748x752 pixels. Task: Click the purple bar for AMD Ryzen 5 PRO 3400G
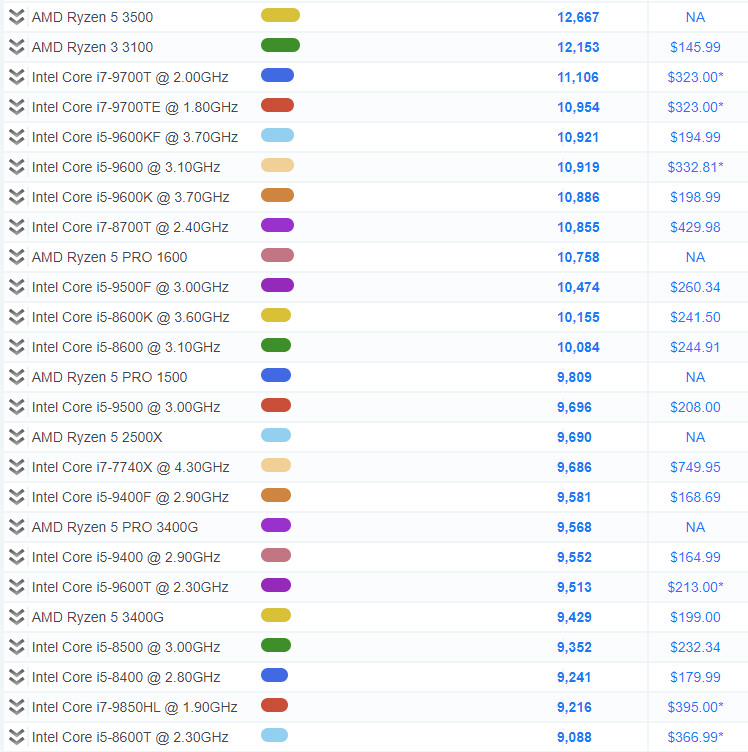(276, 525)
